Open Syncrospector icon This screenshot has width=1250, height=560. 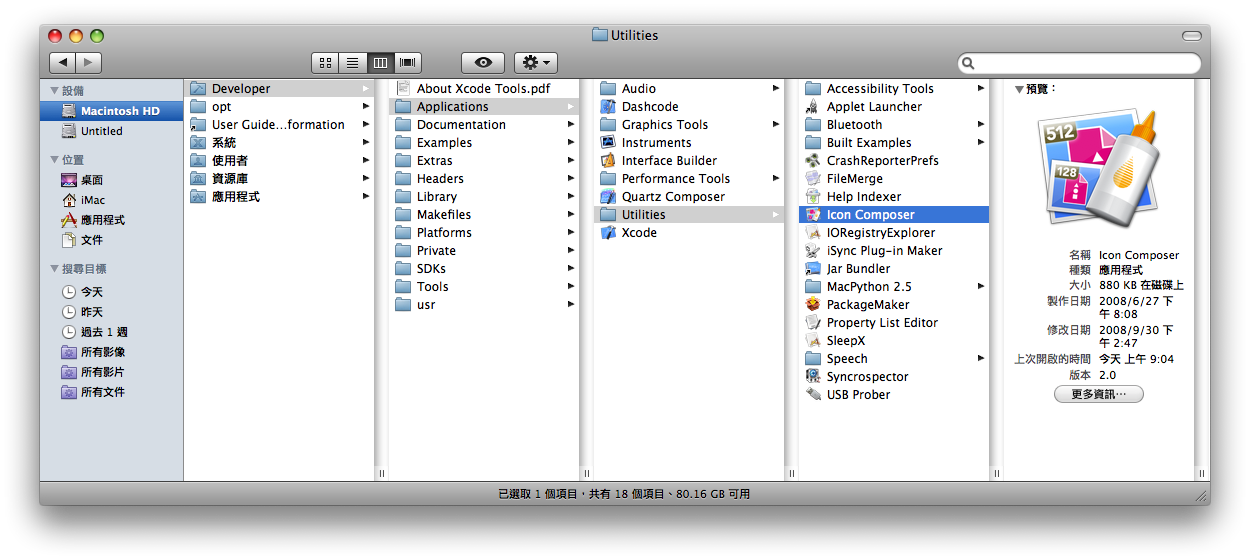point(813,377)
